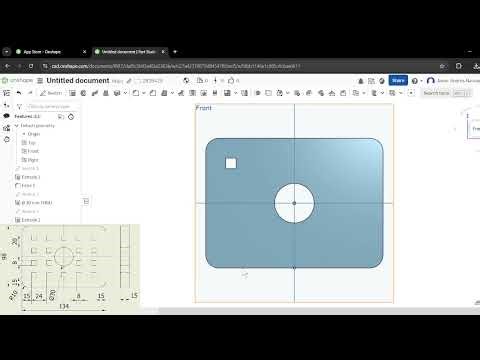Image resolution: width=480 pixels, height=360 pixels.
Task: Select the Revolve tool icon
Action: [83, 93]
